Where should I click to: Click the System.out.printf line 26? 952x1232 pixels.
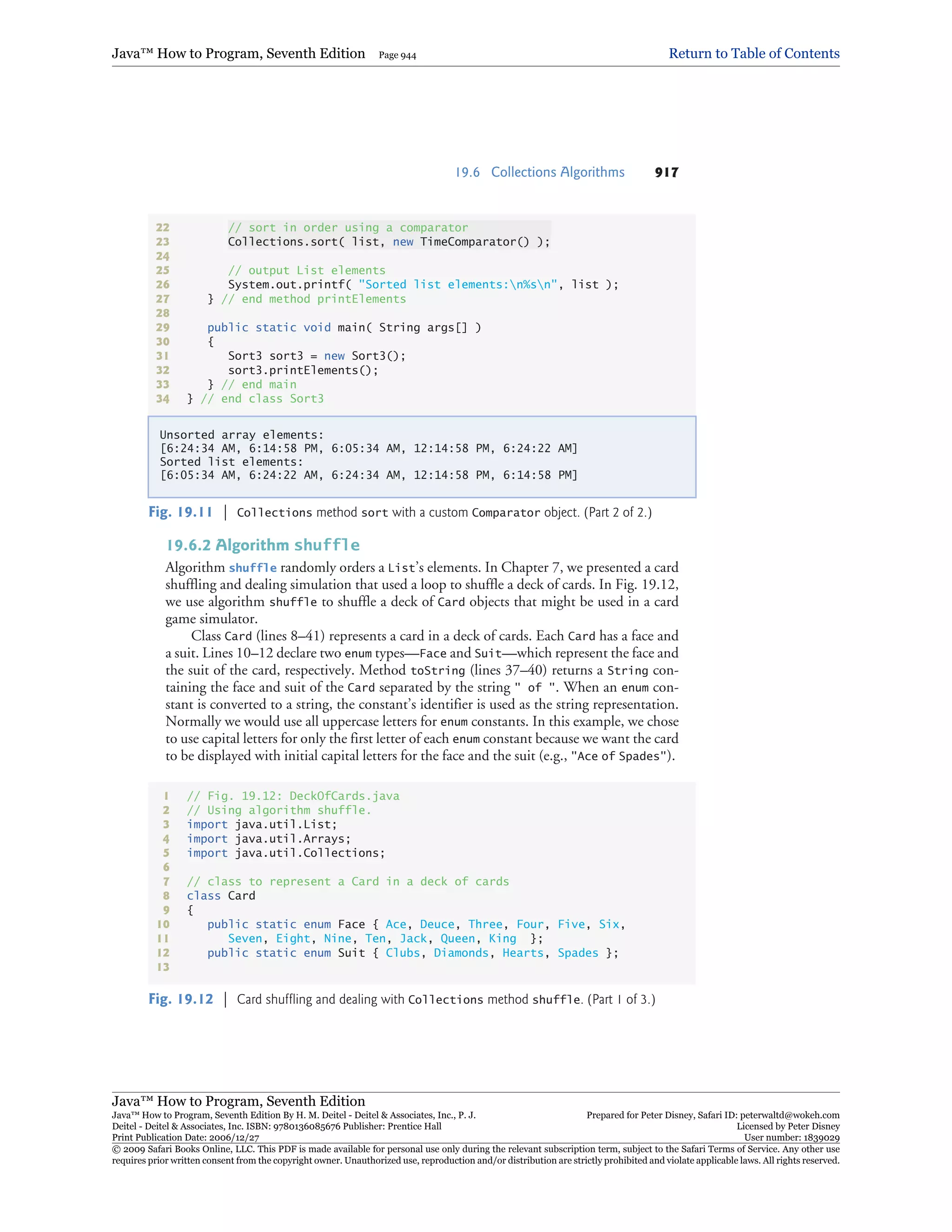coord(423,285)
